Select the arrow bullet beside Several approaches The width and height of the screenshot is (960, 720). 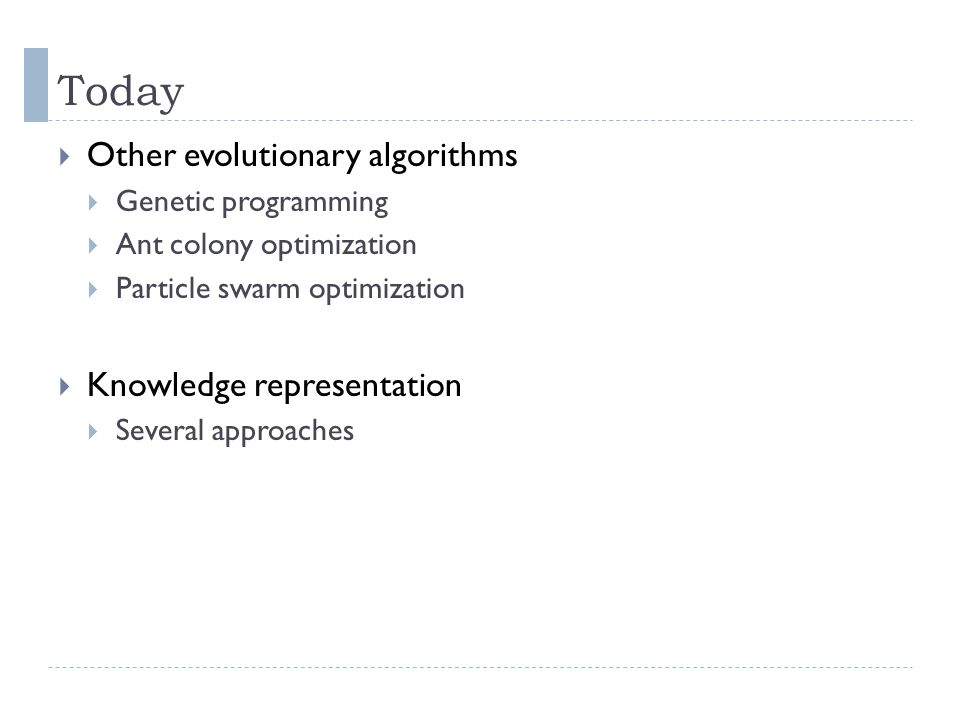[x=92, y=432]
